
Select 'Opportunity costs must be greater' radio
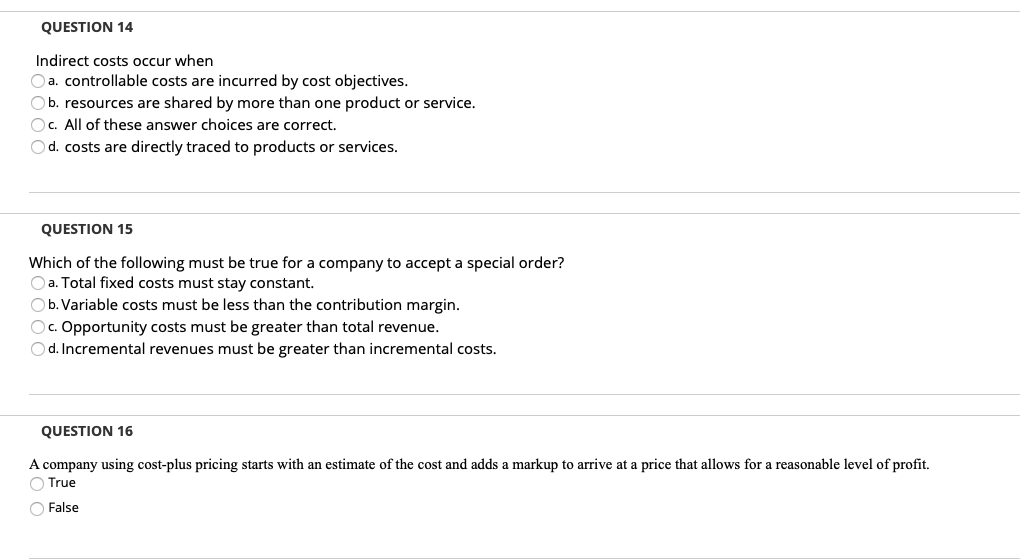(38, 327)
